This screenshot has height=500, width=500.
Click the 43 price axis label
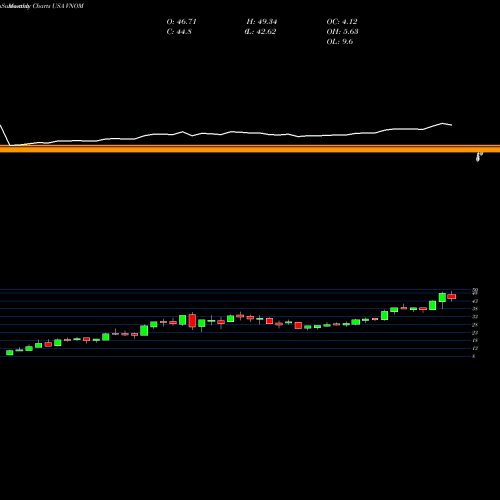coord(475,301)
